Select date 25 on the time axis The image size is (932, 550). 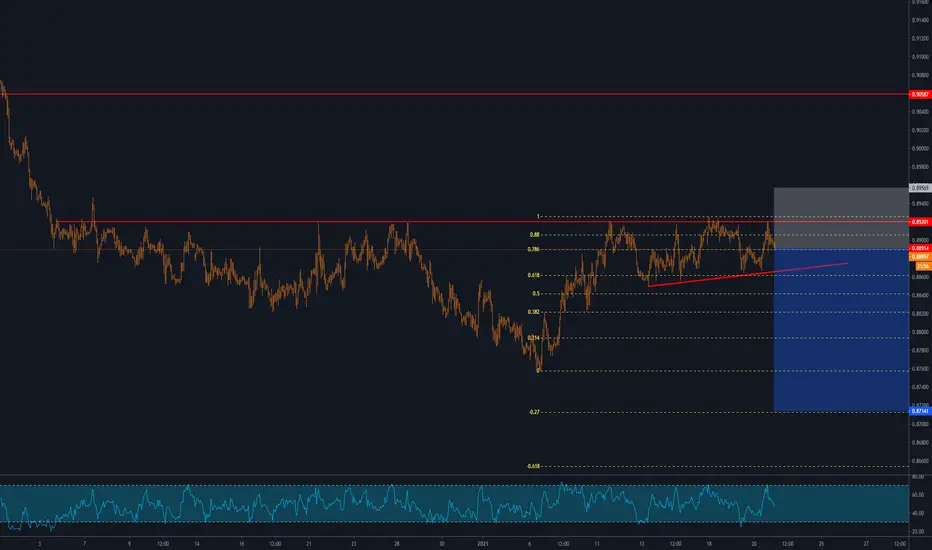(821, 543)
